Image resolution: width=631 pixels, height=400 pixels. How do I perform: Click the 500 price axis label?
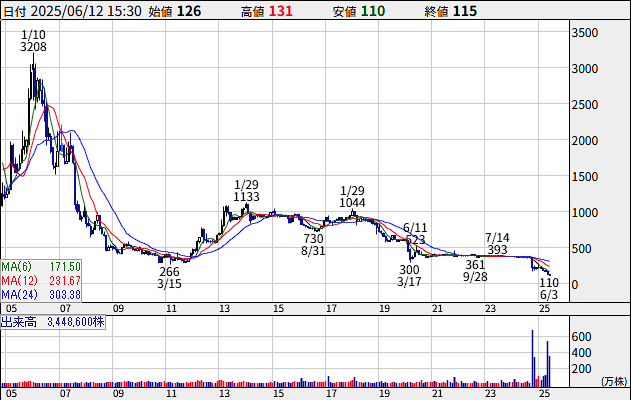point(582,249)
